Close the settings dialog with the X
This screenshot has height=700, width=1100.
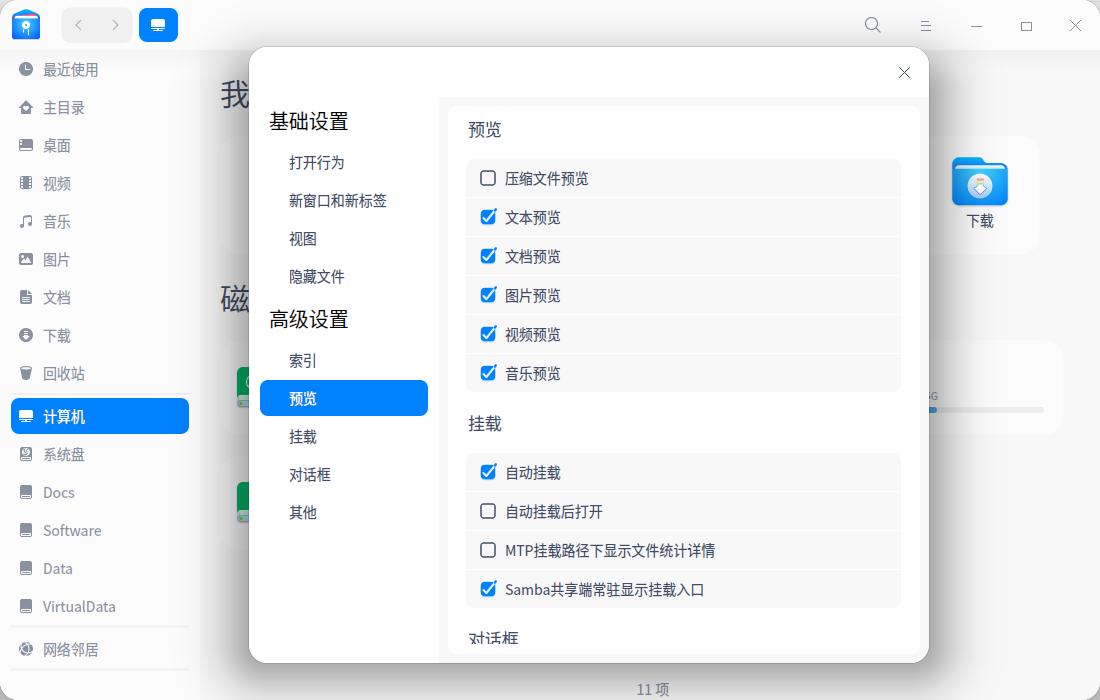(904, 72)
